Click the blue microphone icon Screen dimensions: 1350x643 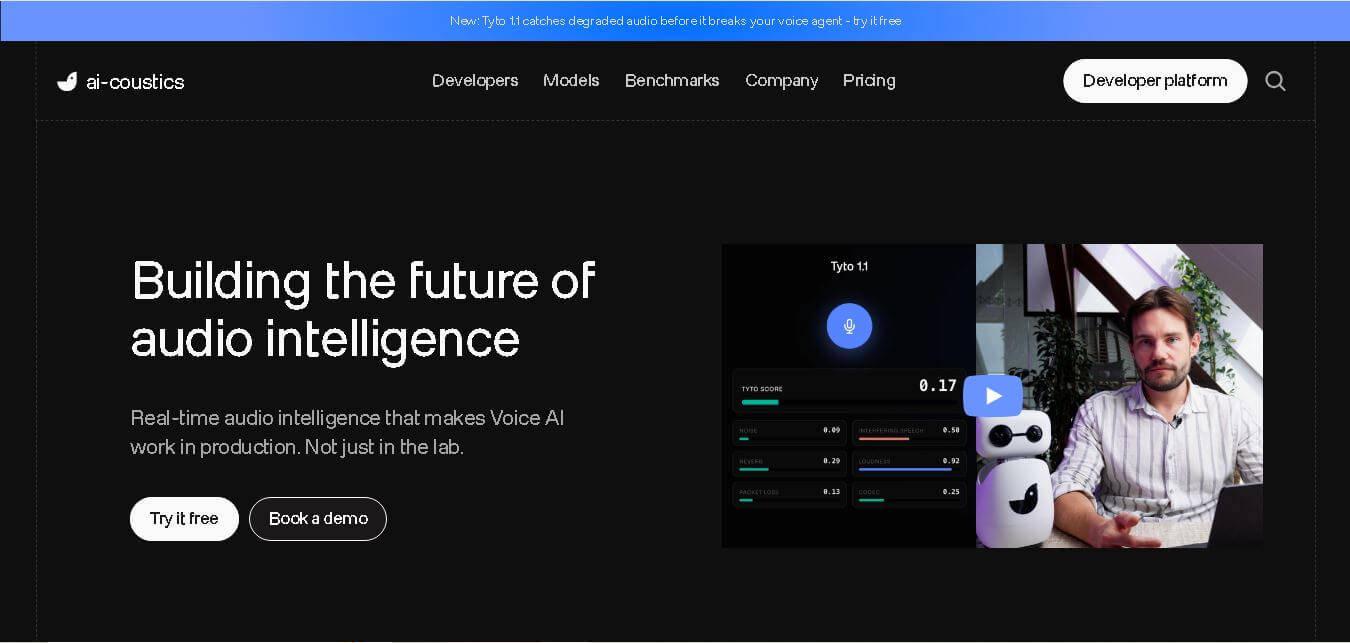[x=849, y=326]
